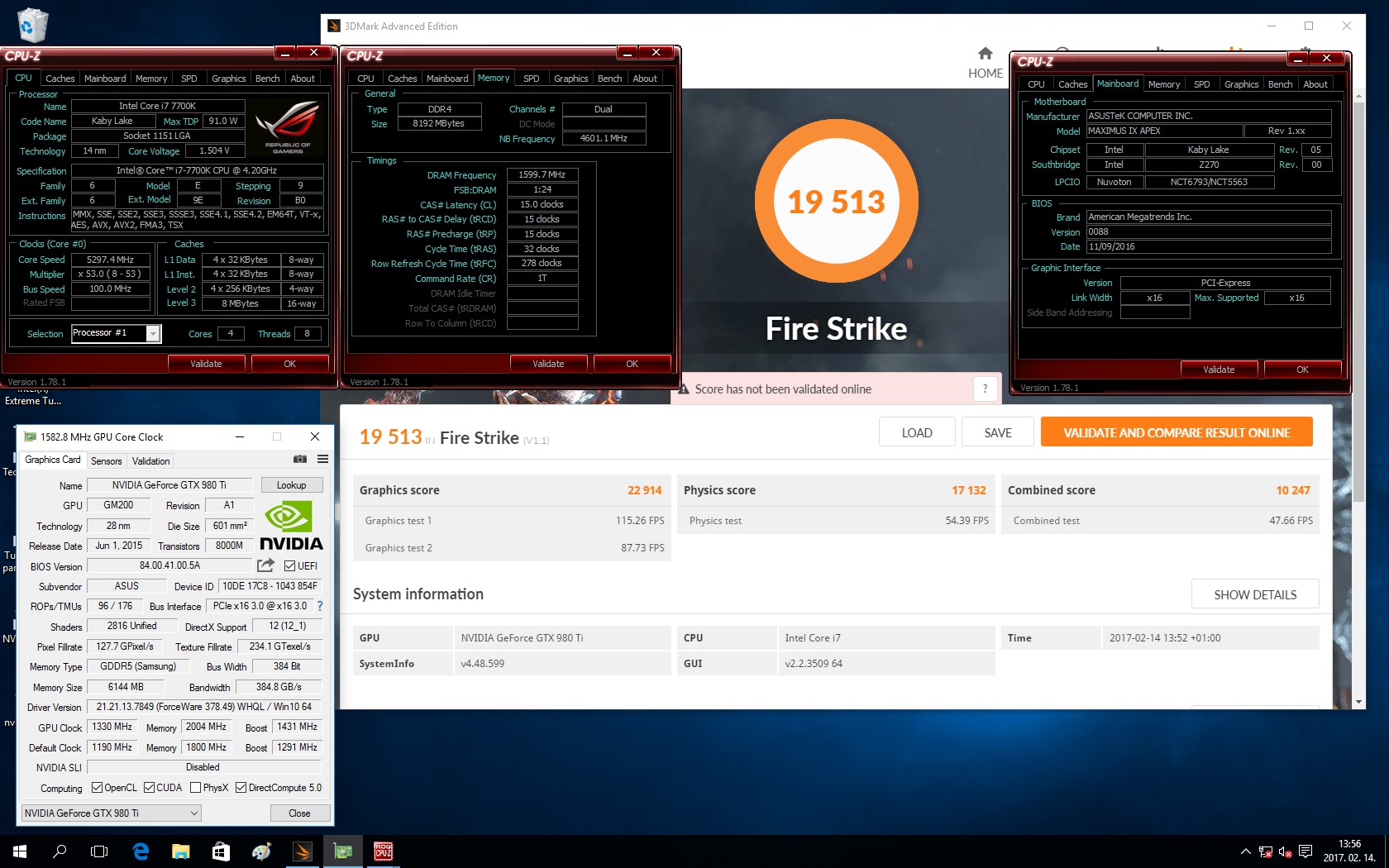1389x868 pixels.
Task: Save GPU BIOS using the share icon
Action: (265, 565)
